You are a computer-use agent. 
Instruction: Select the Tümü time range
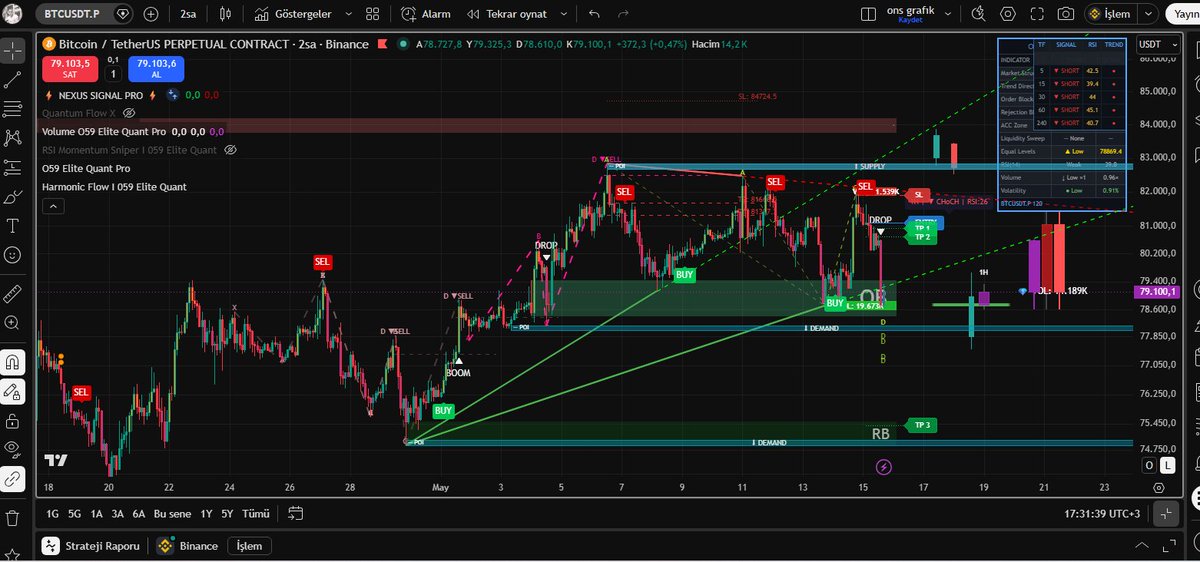257,513
